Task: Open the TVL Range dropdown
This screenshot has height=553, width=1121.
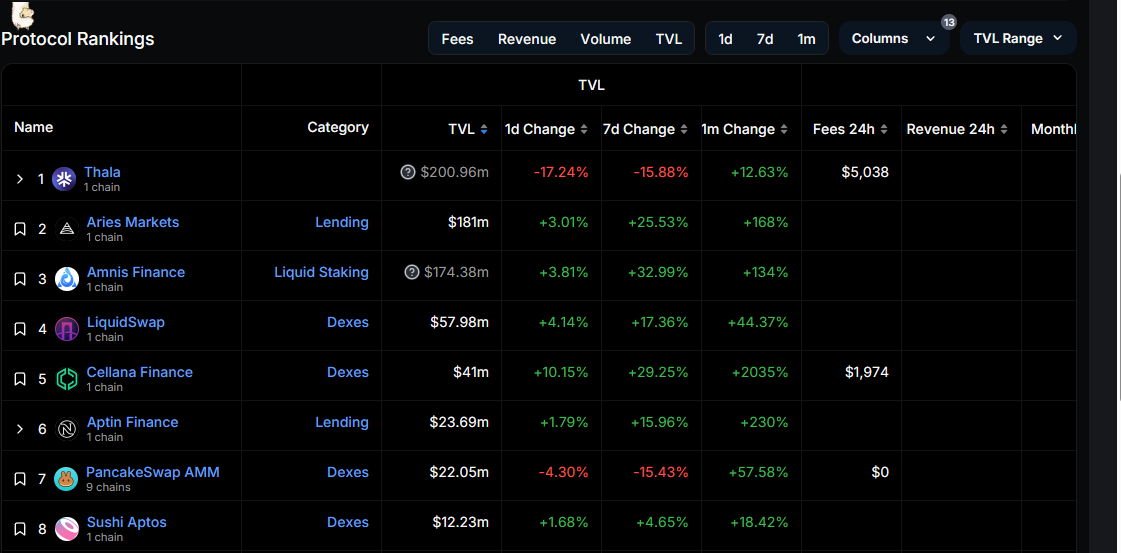Action: pos(1018,39)
